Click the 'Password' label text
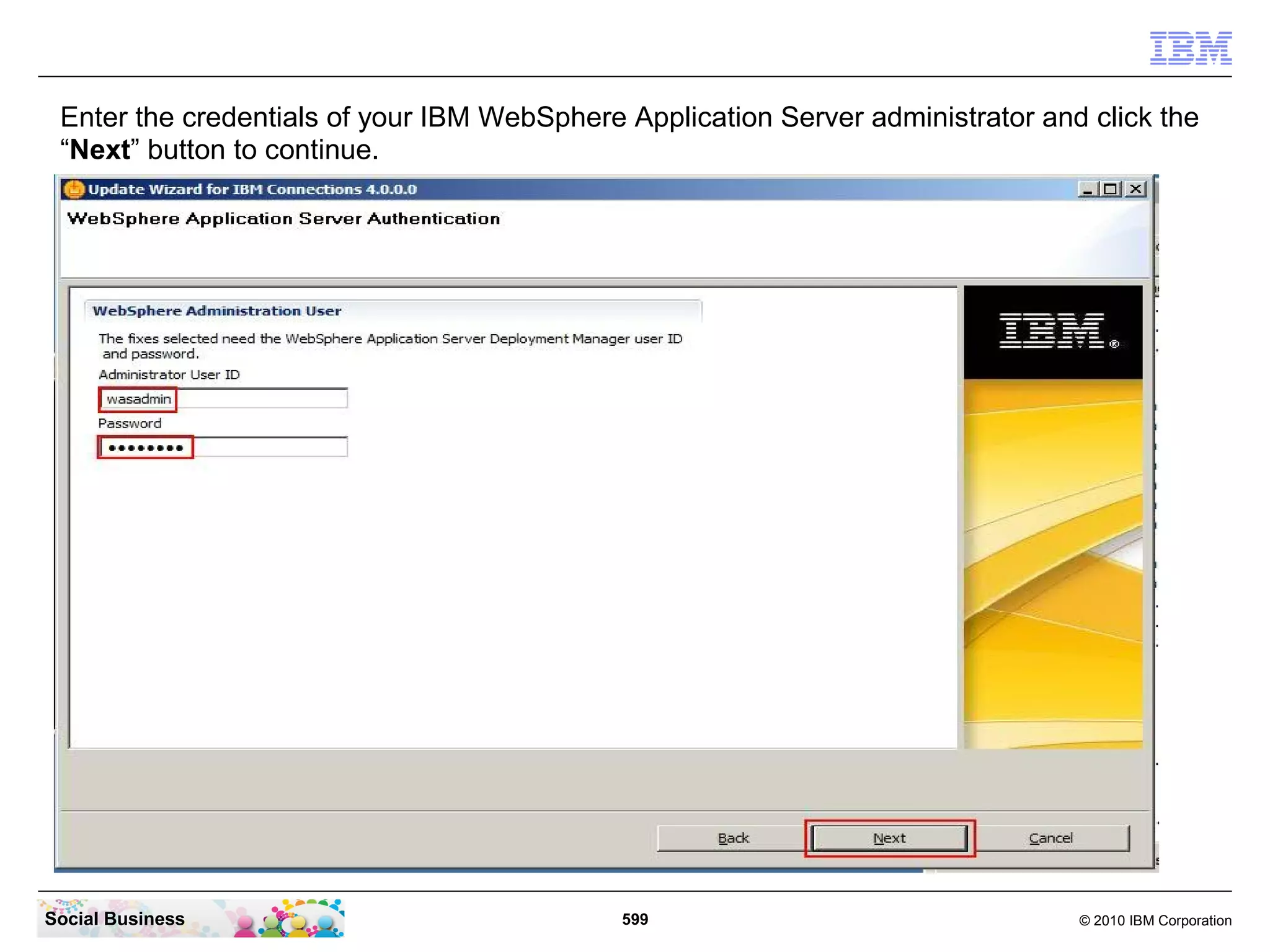 (130, 423)
